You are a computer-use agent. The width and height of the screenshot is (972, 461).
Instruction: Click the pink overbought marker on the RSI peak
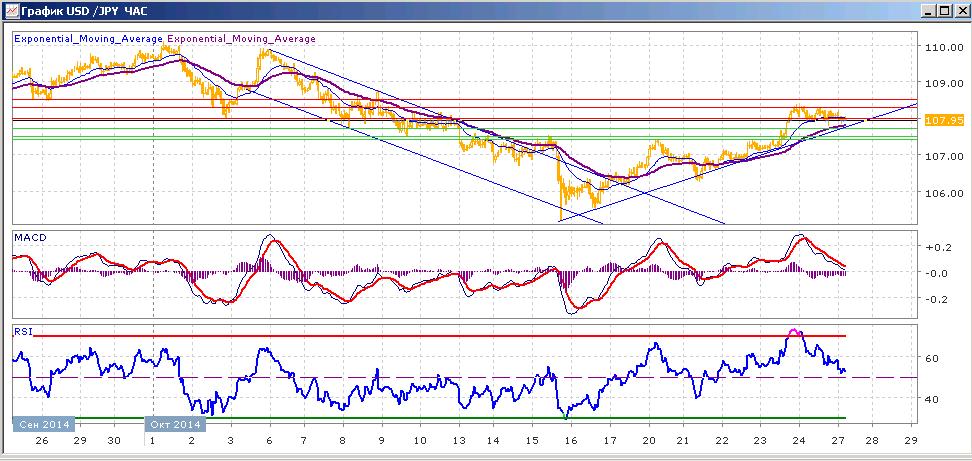click(795, 332)
